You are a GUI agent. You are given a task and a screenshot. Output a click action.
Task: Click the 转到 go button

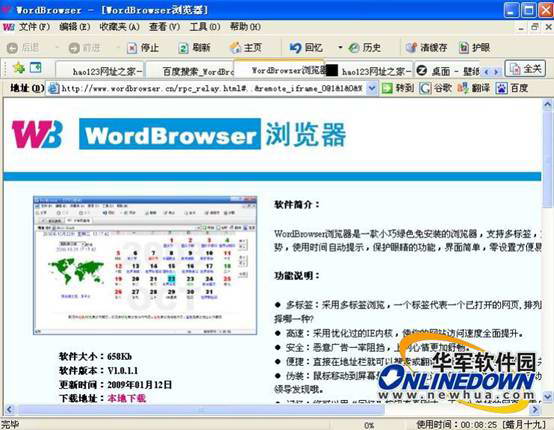(x=398, y=88)
